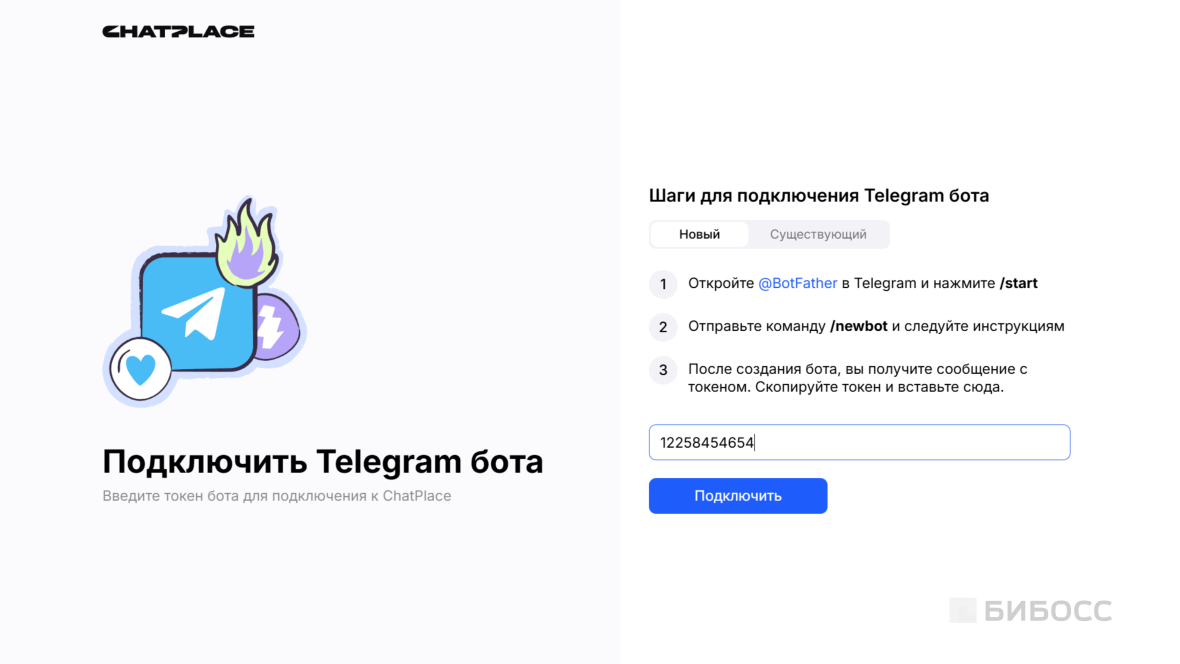Open the @BotFather link
Image resolution: width=1180 pixels, height=664 pixels.
pos(797,283)
